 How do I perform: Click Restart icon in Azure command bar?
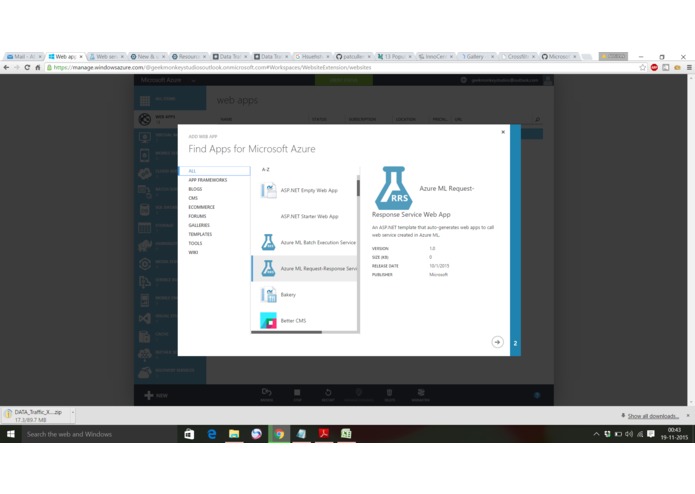[328, 393]
